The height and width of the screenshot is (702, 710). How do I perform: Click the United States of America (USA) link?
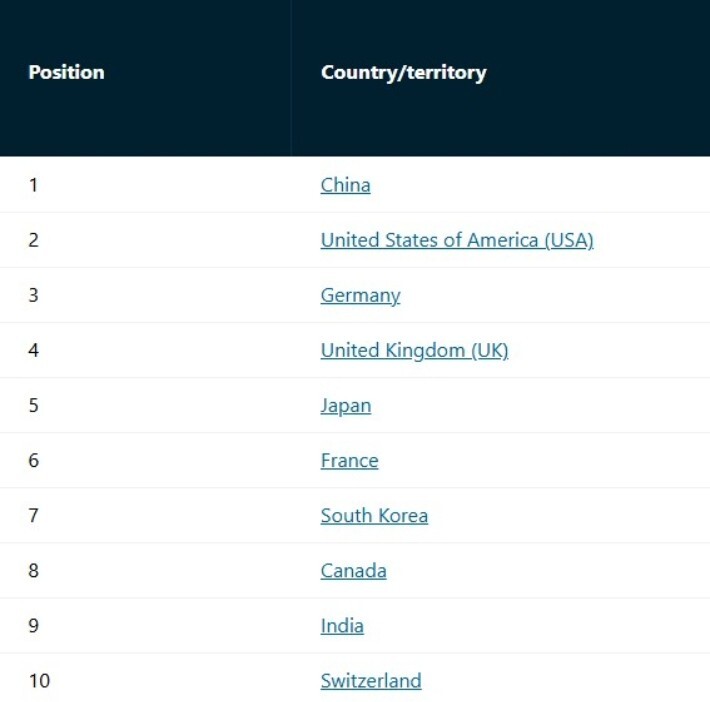(x=456, y=240)
